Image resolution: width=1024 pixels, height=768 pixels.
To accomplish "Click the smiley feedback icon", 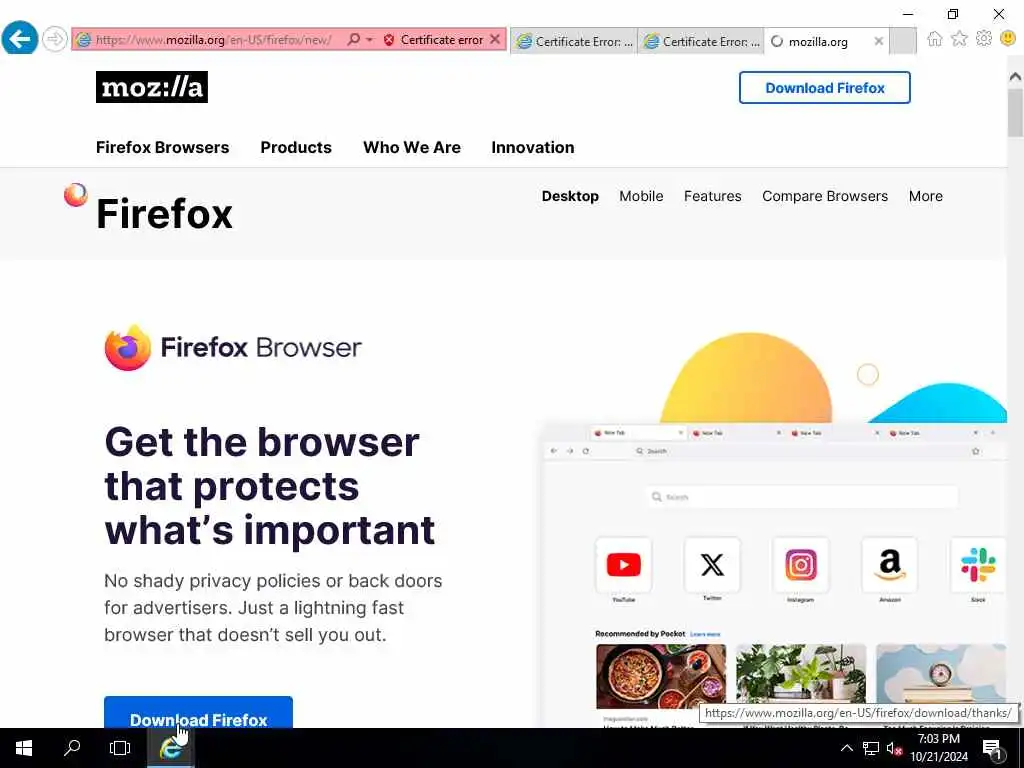I will pos(1008,39).
